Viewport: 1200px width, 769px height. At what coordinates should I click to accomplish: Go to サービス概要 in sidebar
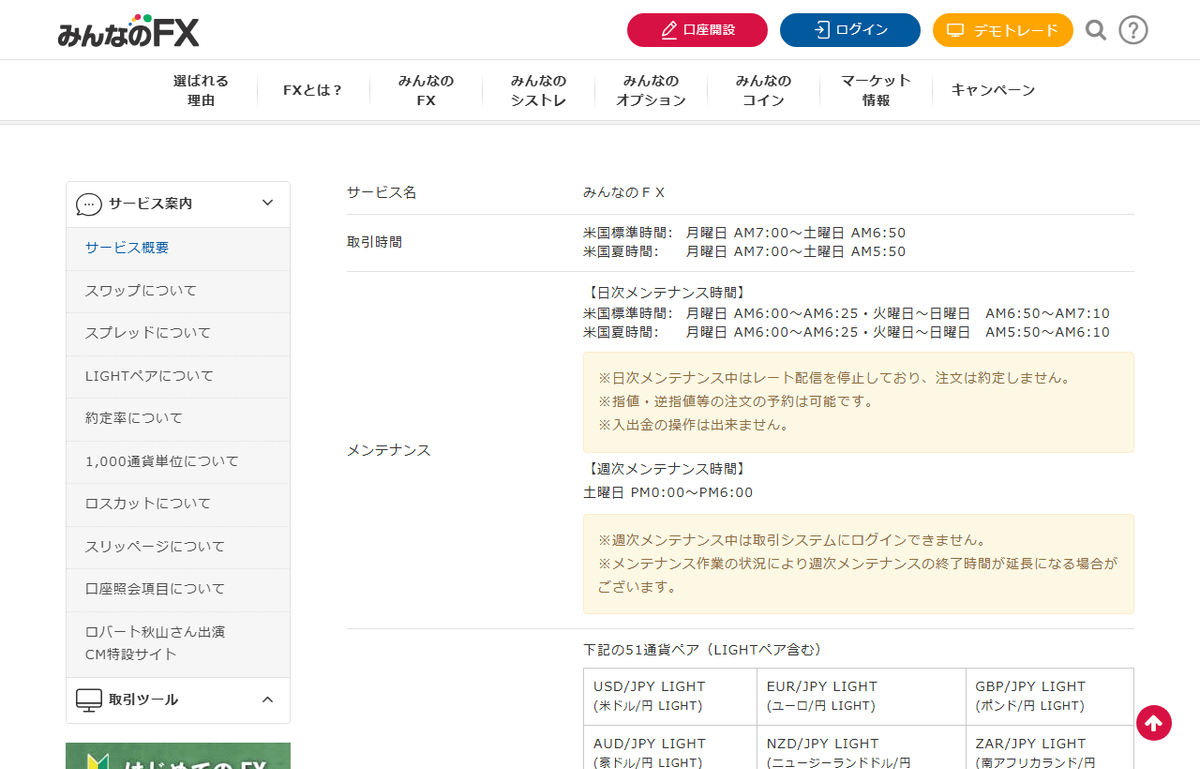point(178,248)
